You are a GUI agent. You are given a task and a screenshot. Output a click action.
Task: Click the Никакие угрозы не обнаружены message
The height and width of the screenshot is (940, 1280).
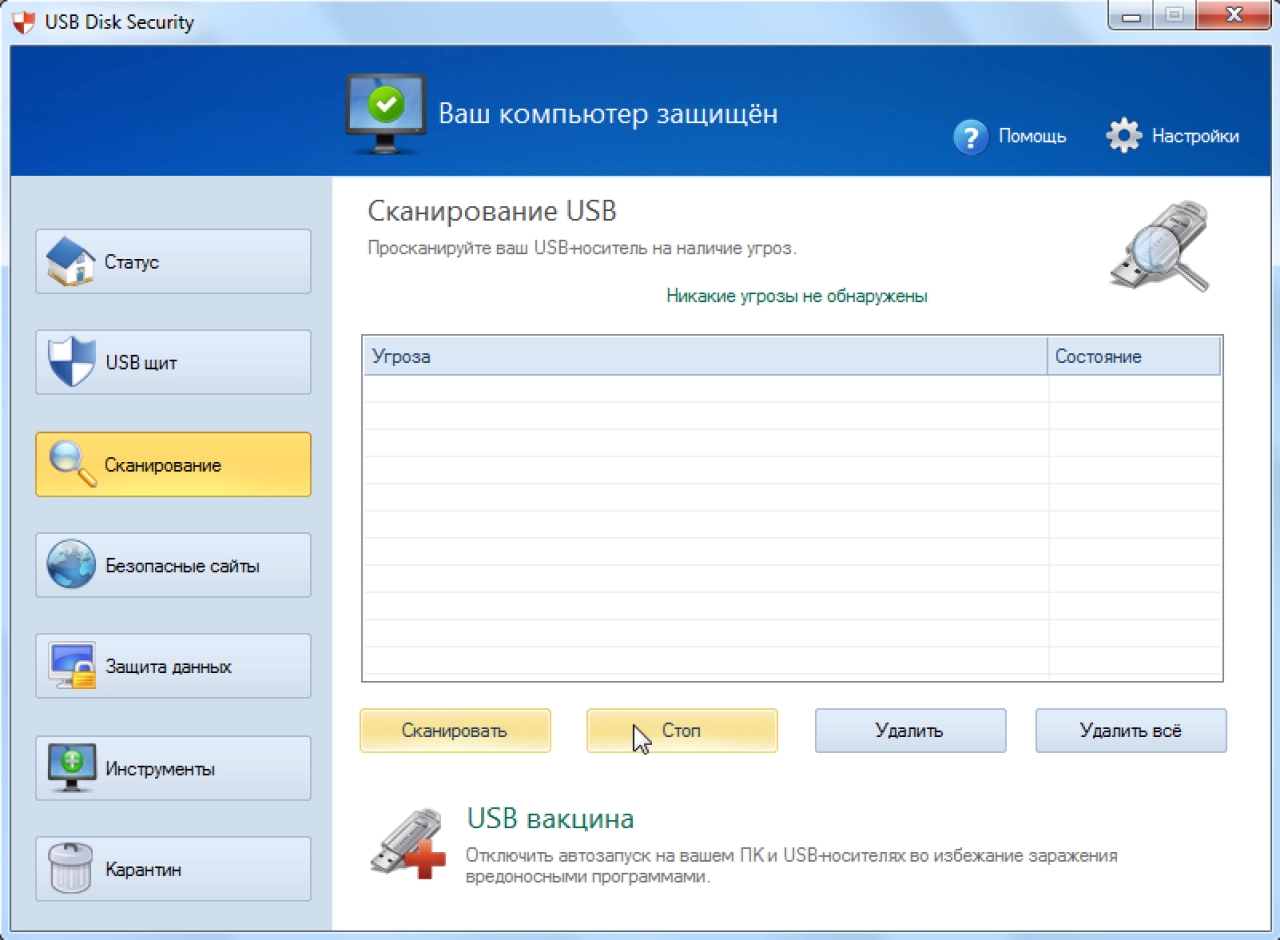click(797, 296)
